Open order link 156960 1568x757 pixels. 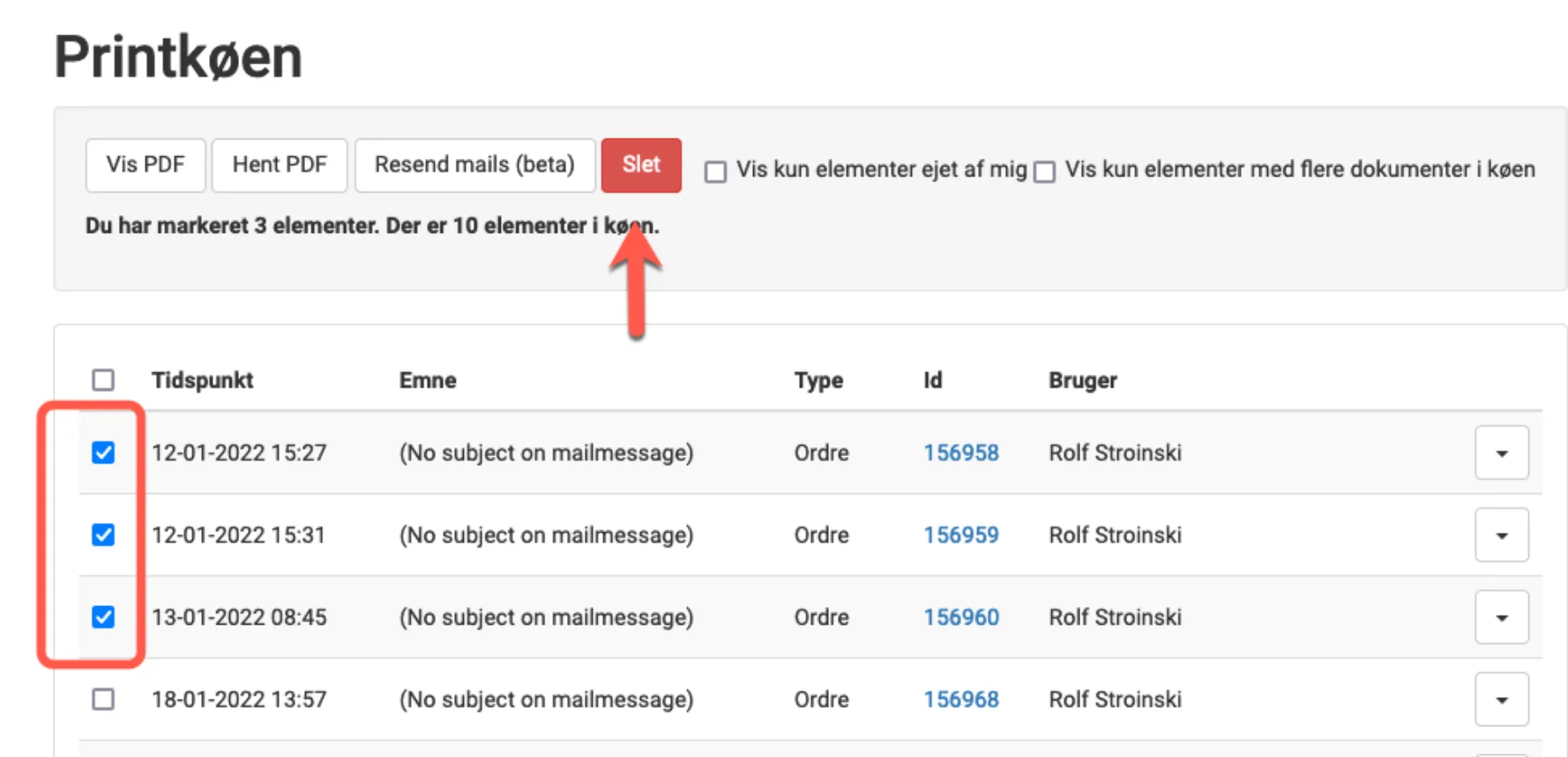coord(960,617)
